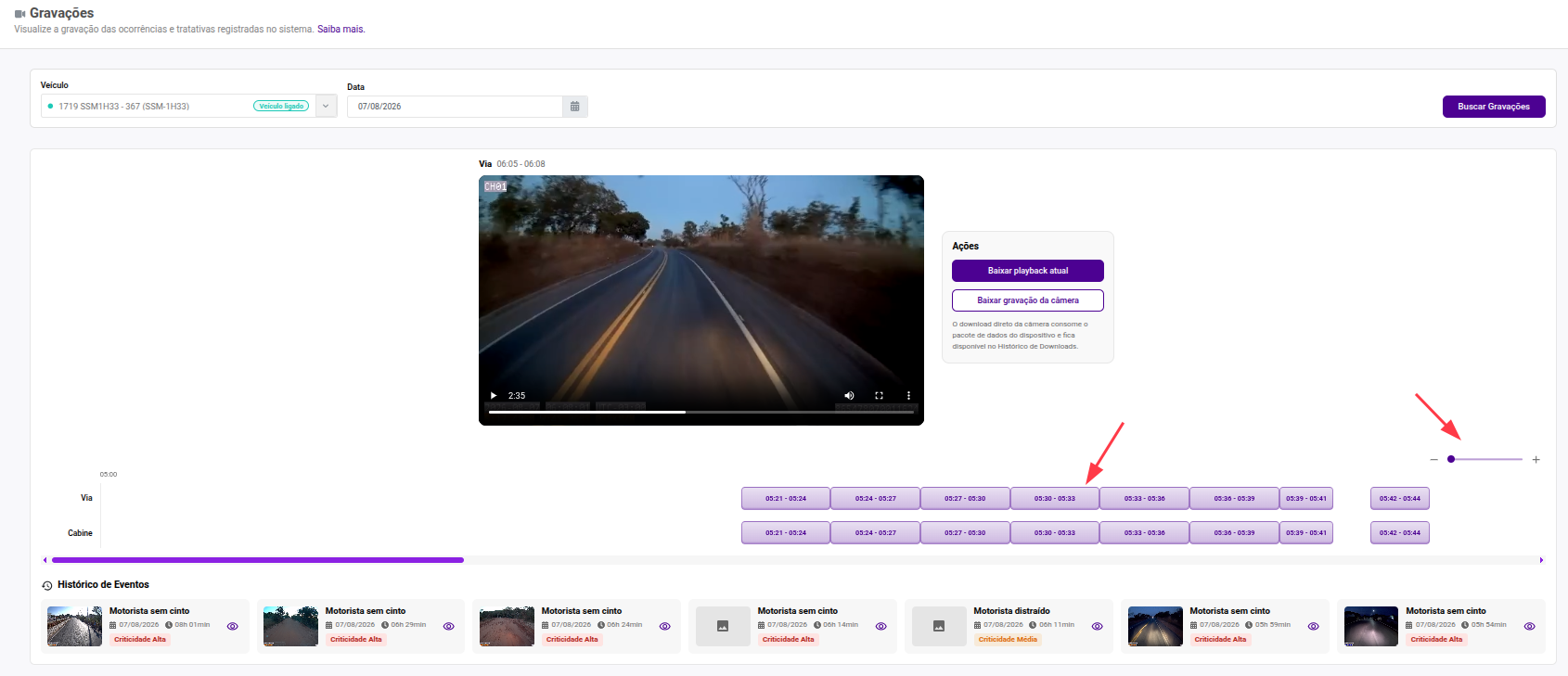
Task: View the 08h 01min Motorista sem cinto event
Action: (233, 626)
